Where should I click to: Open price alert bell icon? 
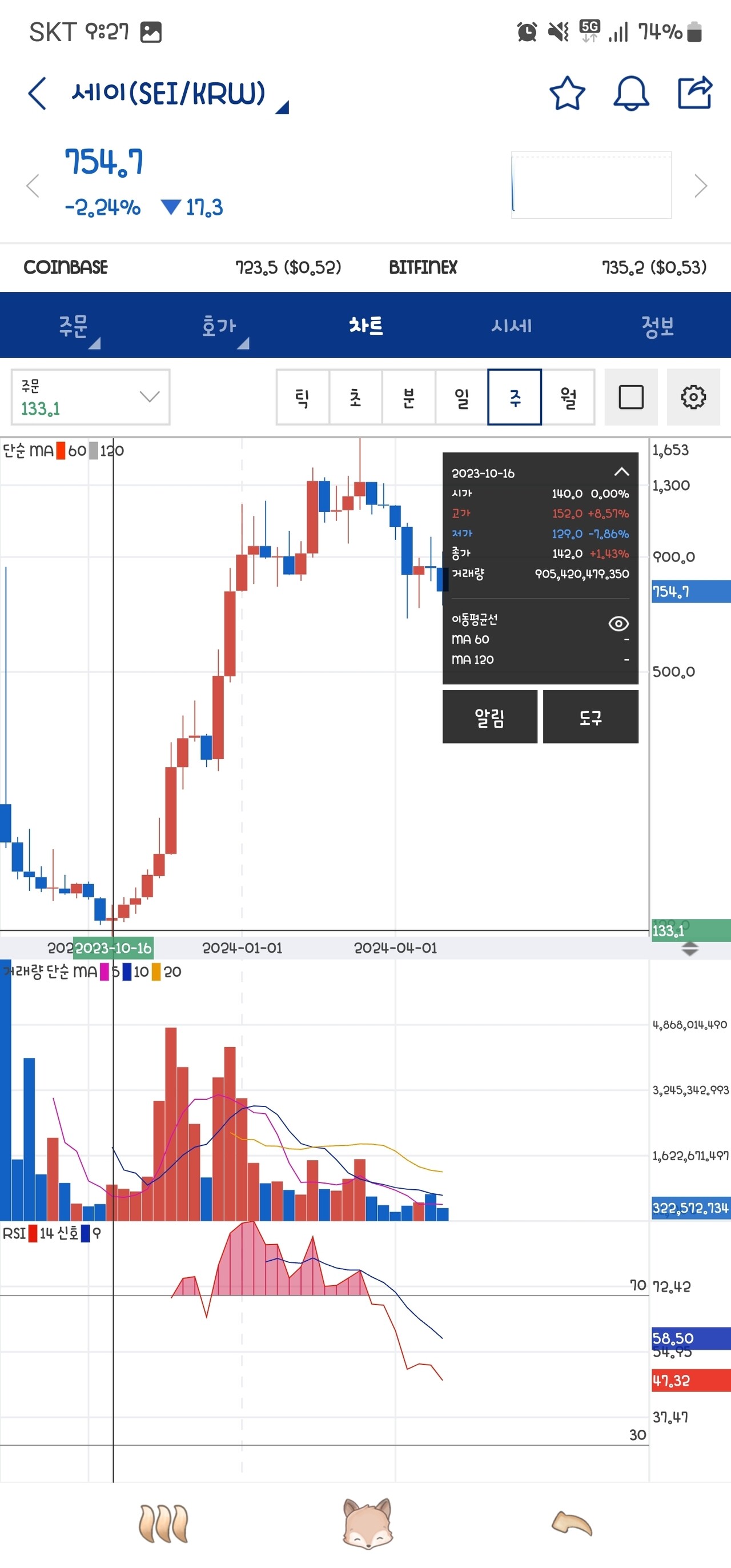click(630, 94)
